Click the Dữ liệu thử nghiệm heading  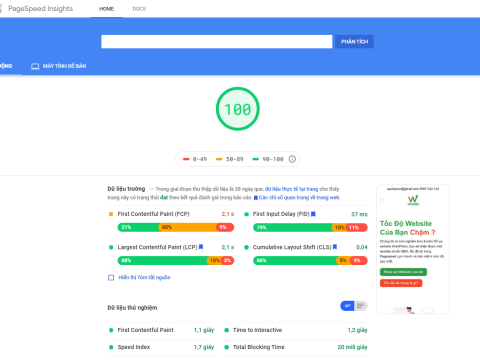[x=132, y=308]
